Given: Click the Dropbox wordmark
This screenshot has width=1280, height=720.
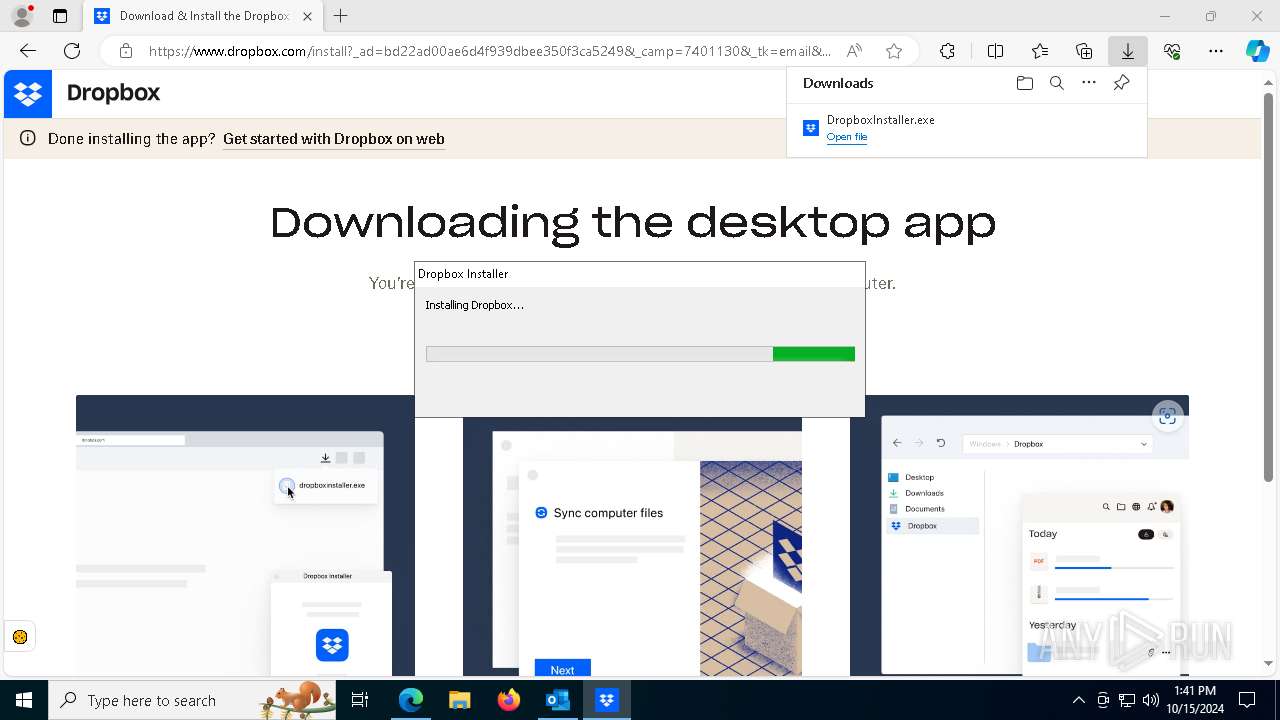Looking at the screenshot, I should click(x=113, y=93).
